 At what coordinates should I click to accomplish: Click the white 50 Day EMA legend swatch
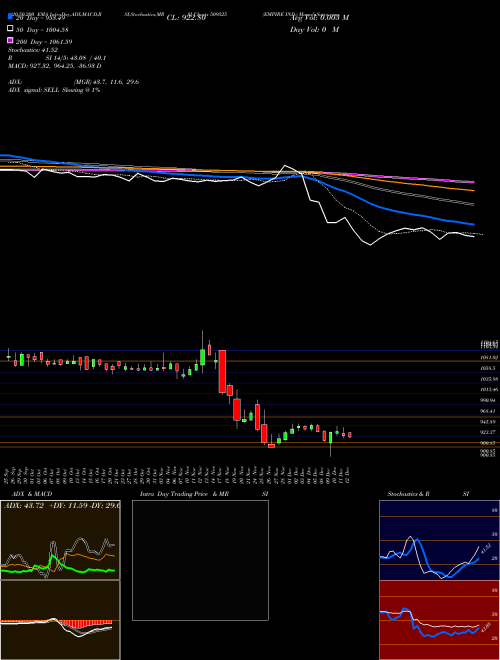tap(10, 29)
